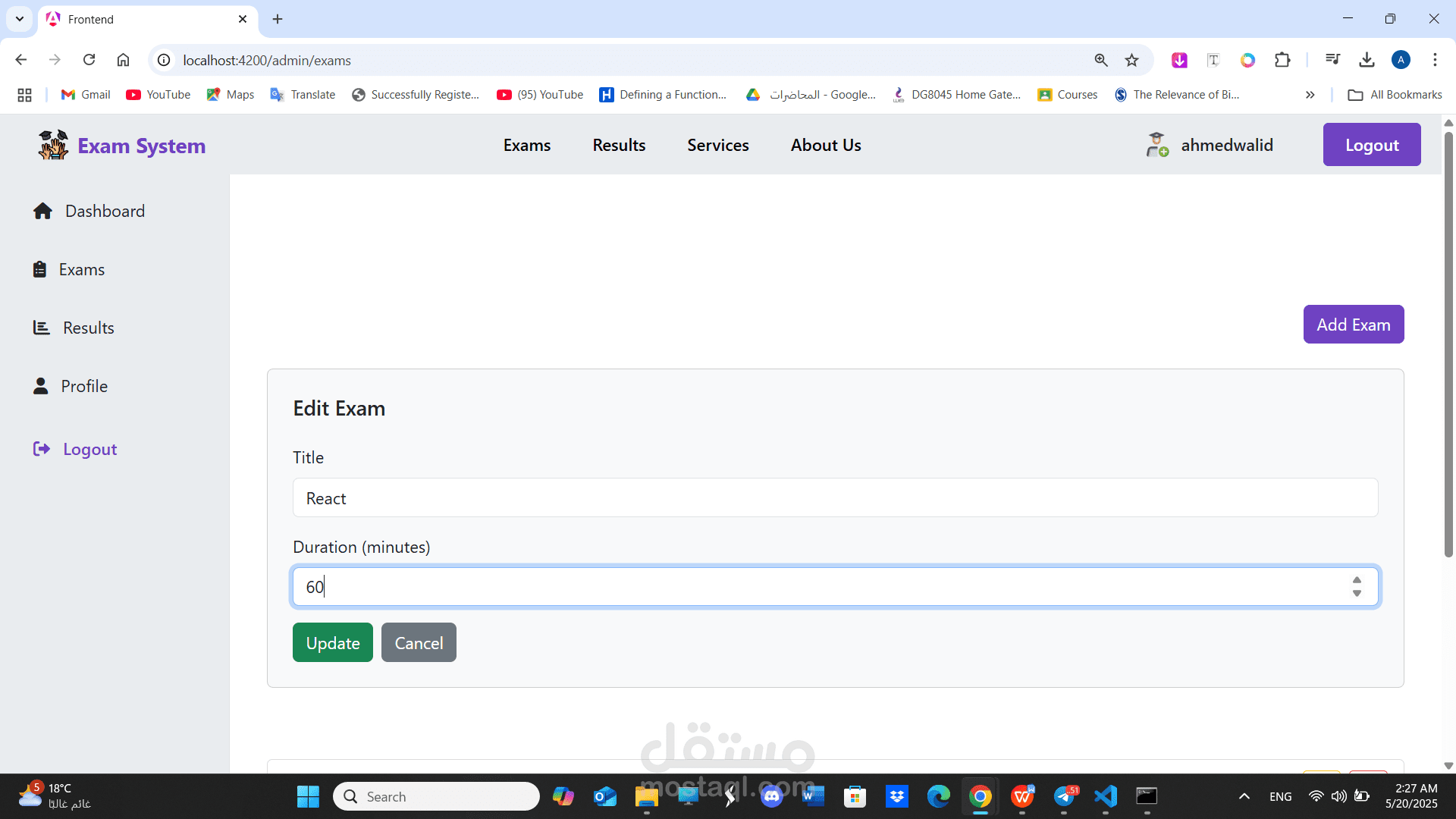Click the Add Exam button
The width and height of the screenshot is (1456, 819).
point(1353,325)
